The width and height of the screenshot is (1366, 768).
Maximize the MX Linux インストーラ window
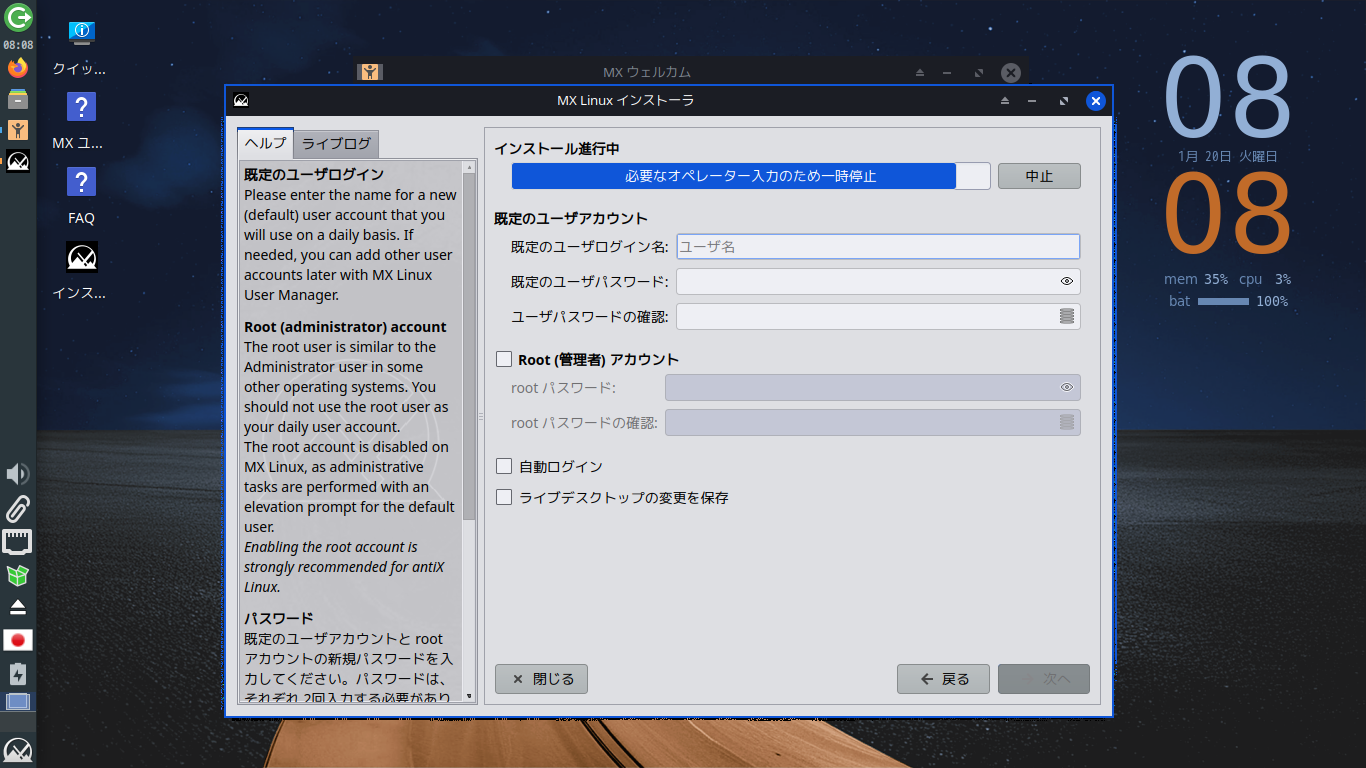(1064, 101)
